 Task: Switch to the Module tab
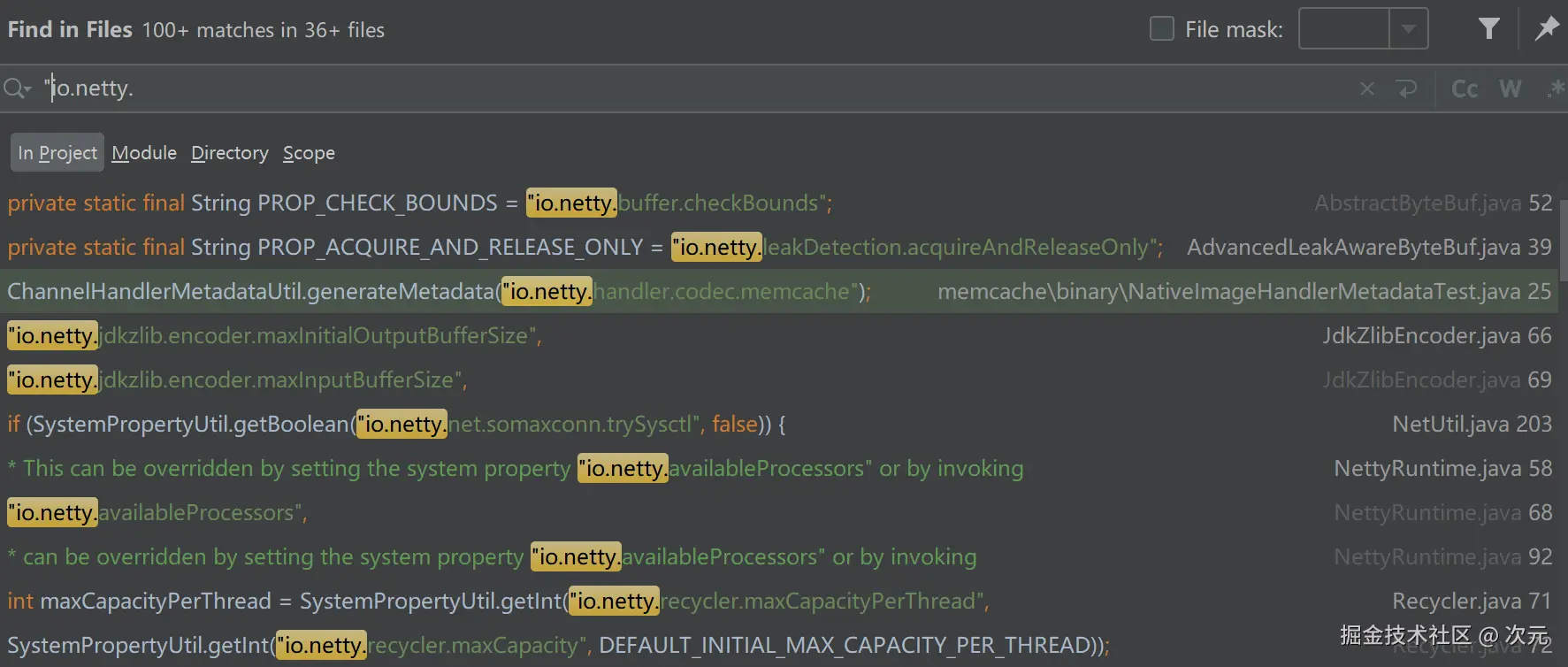[144, 153]
